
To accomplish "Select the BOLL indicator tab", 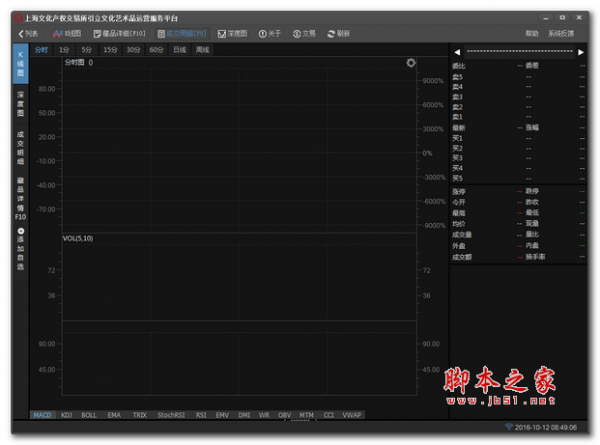I will pos(89,415).
